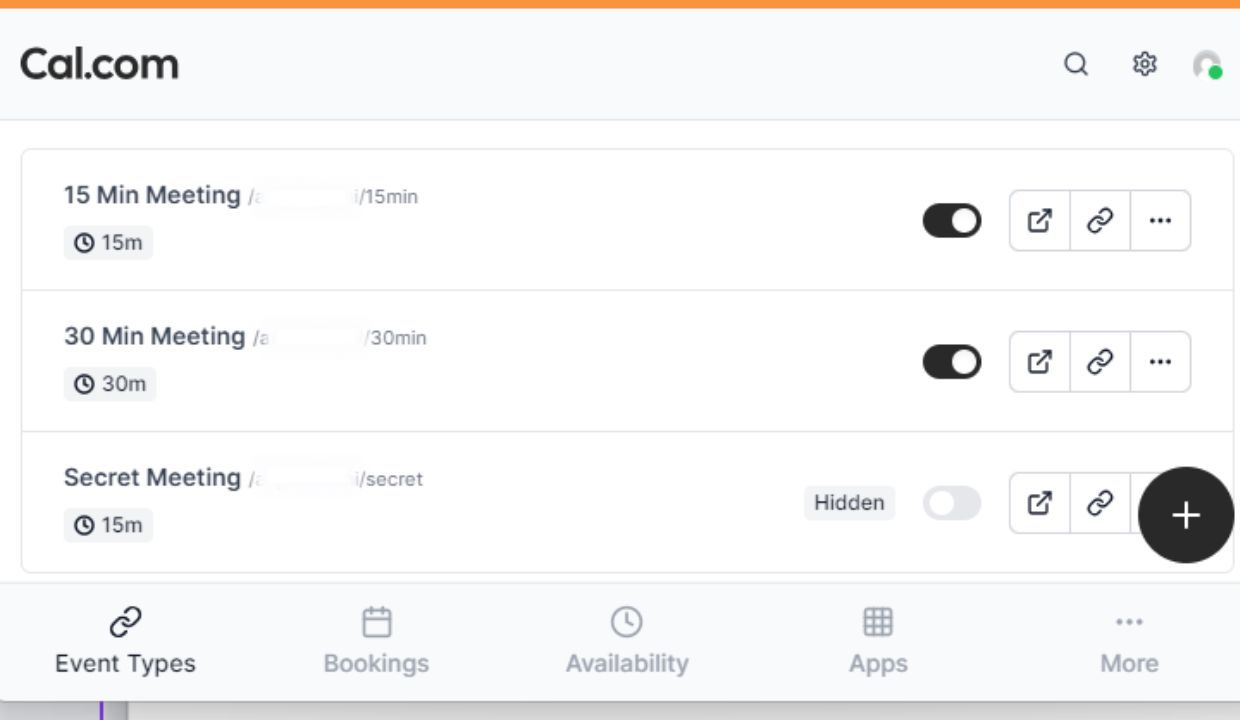
Task: Click the user avatar in header
Action: coord(1207,65)
